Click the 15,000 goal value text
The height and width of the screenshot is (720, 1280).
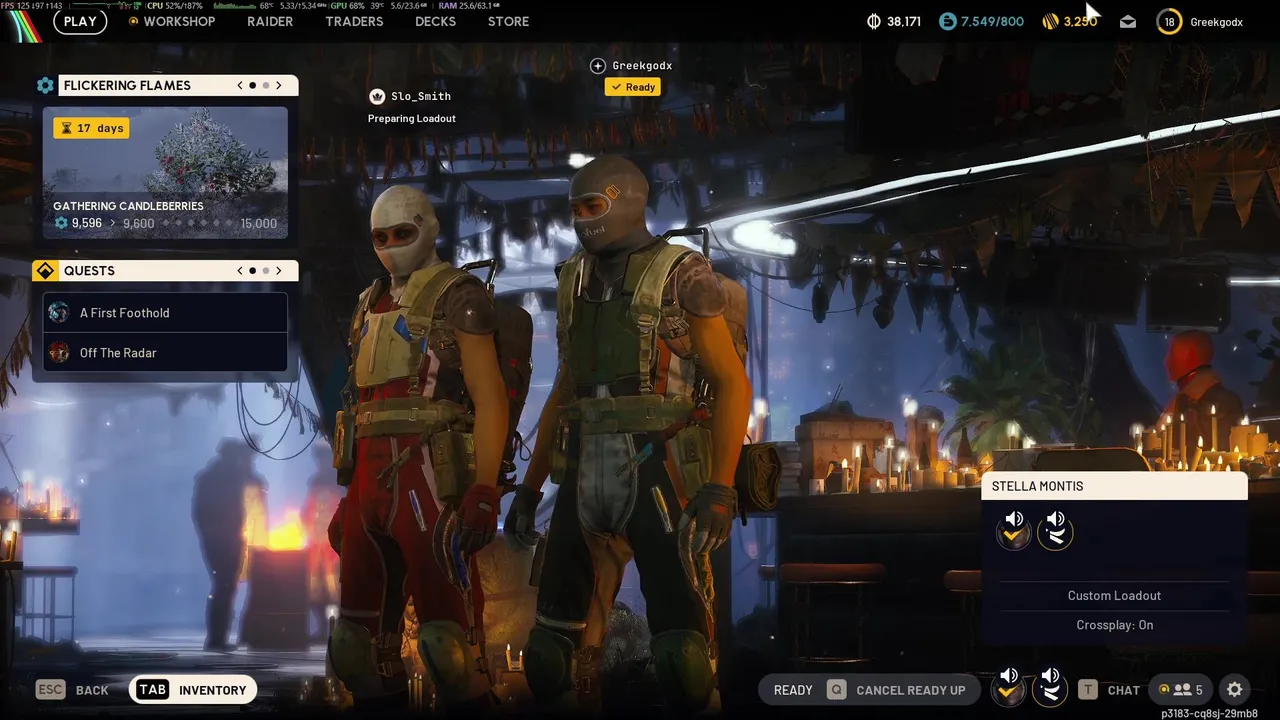[x=259, y=223]
